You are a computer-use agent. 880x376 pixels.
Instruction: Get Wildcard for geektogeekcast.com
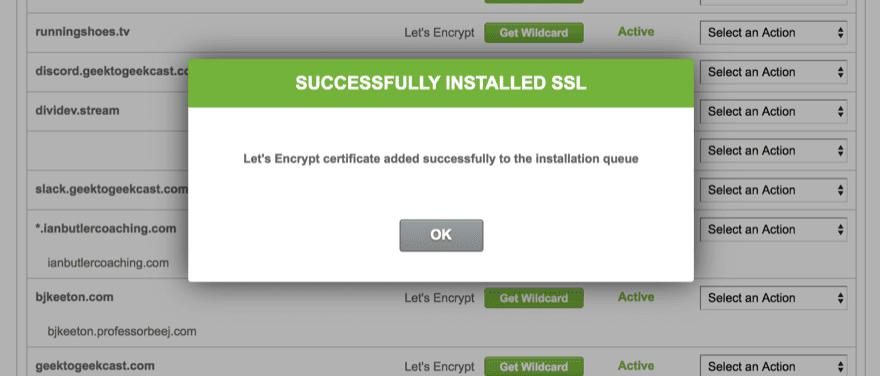pyautogui.click(x=534, y=366)
